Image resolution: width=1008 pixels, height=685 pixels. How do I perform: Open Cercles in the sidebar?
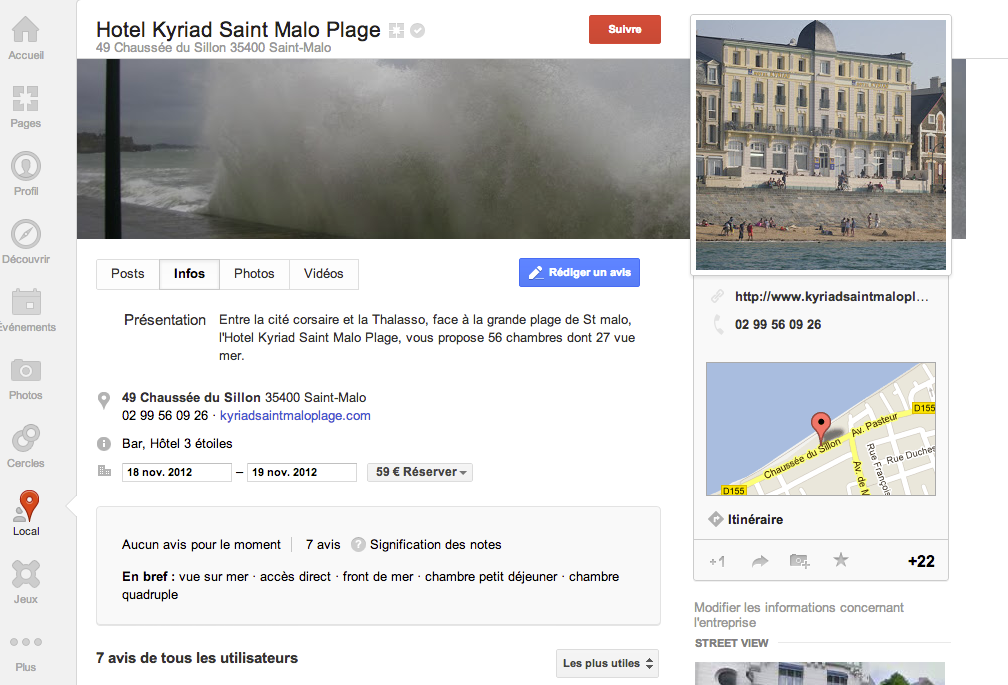click(26, 438)
